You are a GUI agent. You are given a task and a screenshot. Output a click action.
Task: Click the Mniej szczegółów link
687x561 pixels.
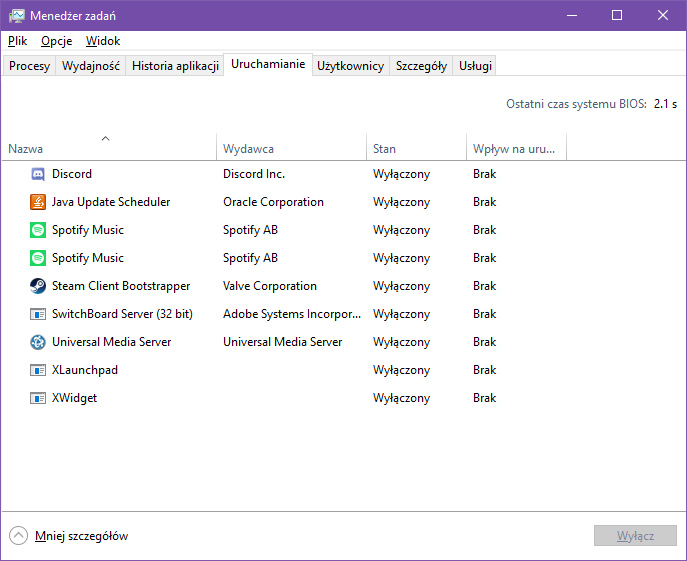coord(81,536)
